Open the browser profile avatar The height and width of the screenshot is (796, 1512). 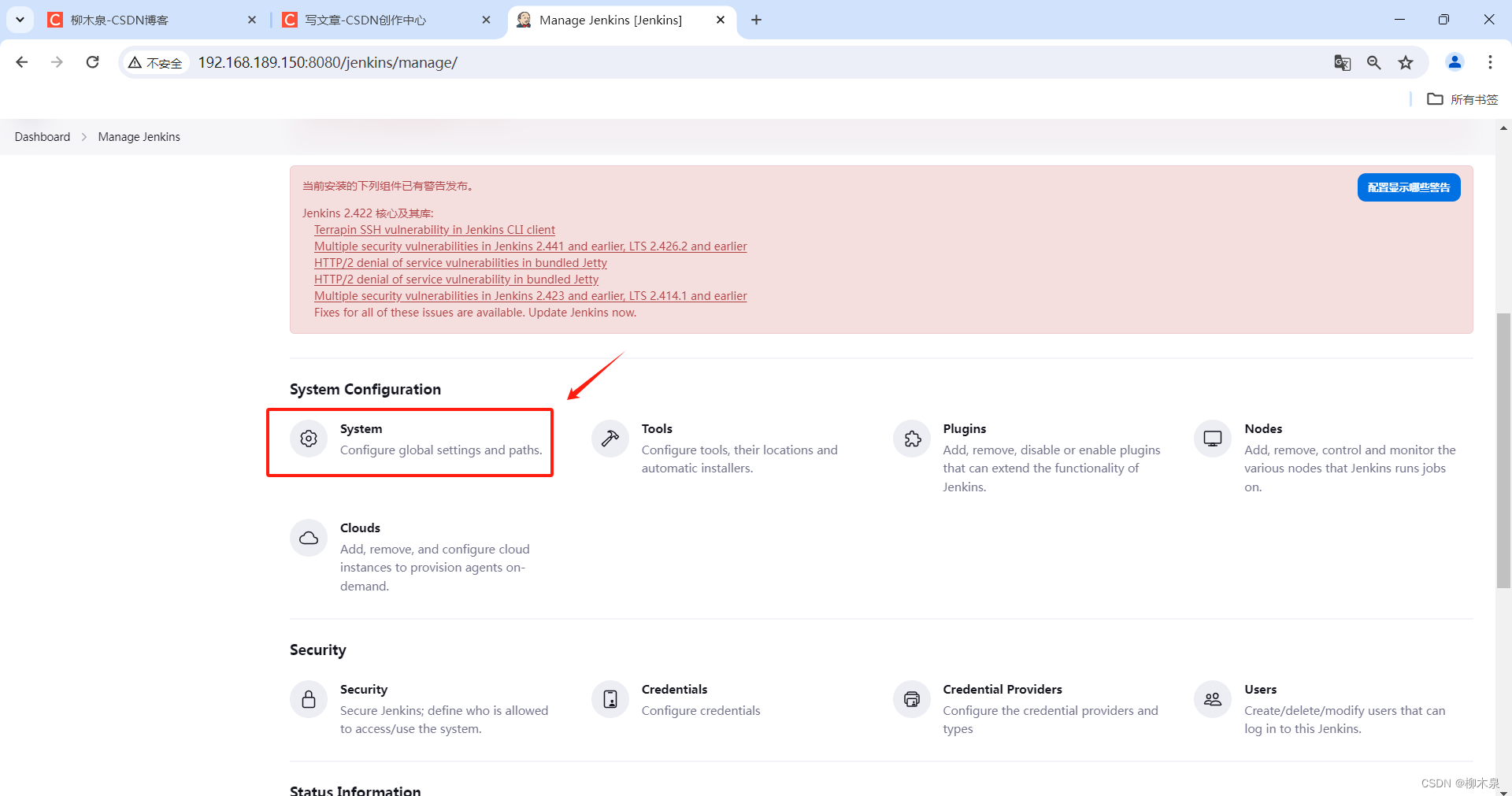coord(1455,62)
